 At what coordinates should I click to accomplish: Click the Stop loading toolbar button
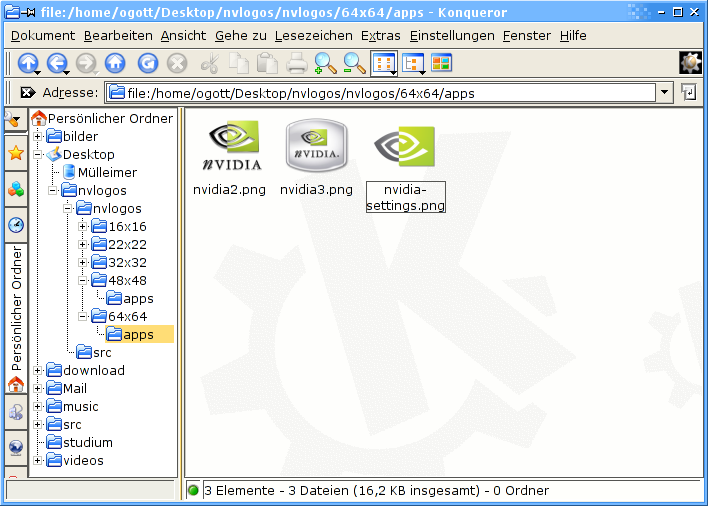coord(177,63)
